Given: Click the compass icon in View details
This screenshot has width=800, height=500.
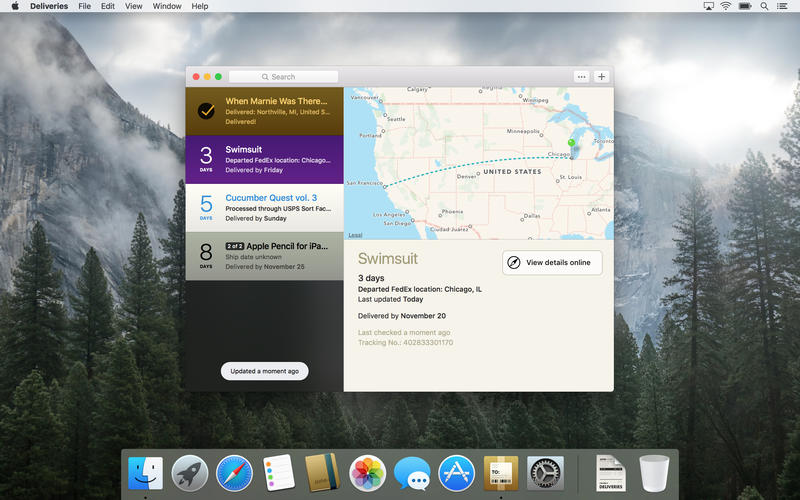Looking at the screenshot, I should [514, 263].
